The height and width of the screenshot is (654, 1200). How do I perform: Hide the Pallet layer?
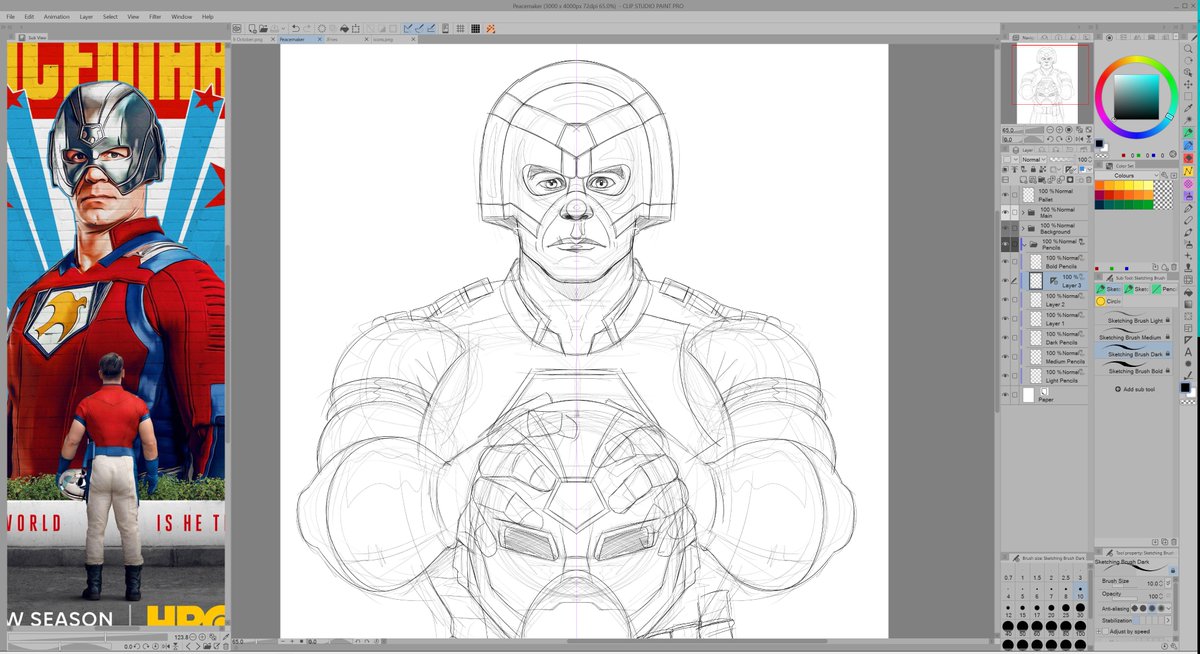coord(1006,195)
